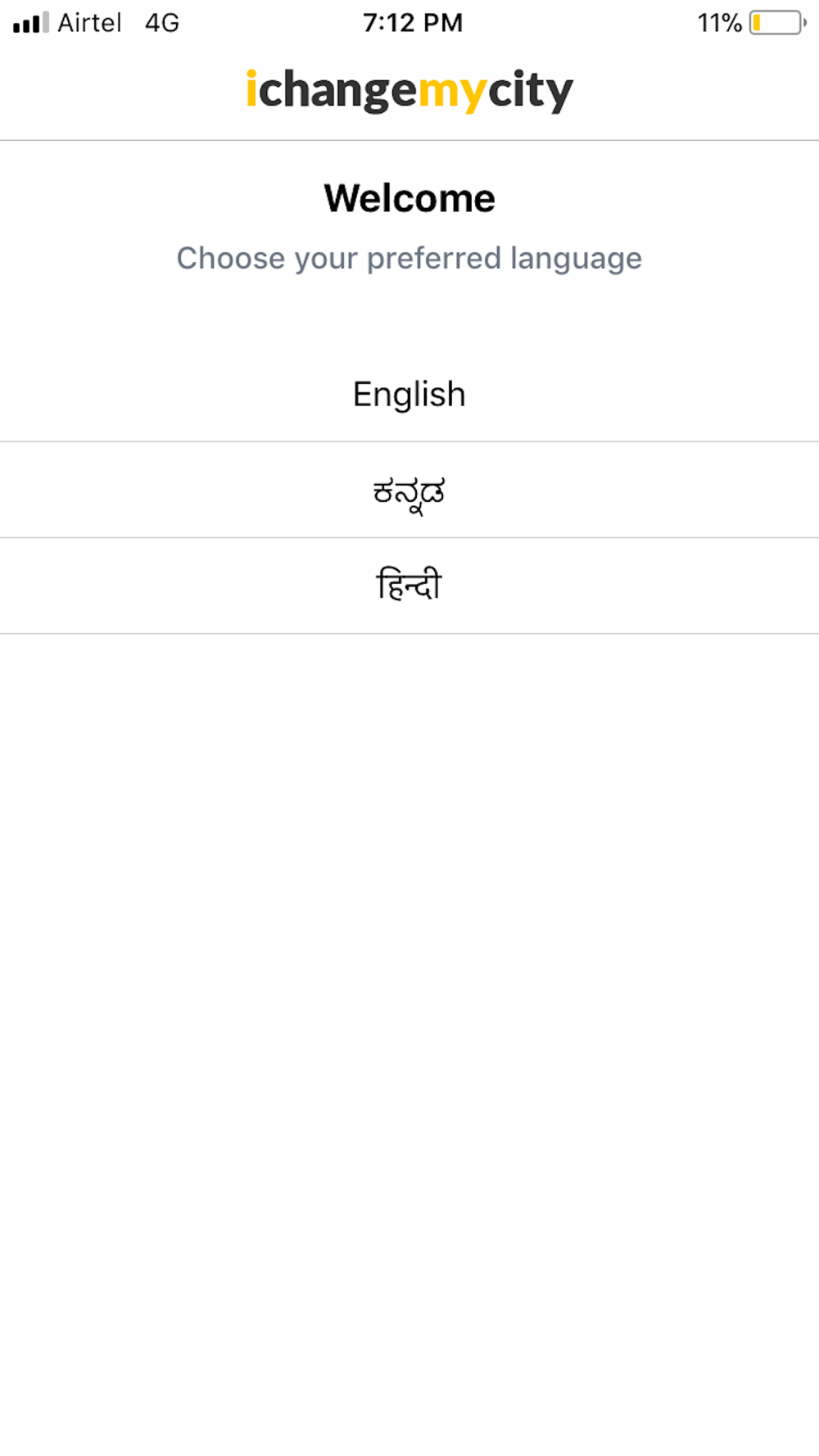Tap the 4G network indicator
819x1456 pixels.
pos(162,22)
